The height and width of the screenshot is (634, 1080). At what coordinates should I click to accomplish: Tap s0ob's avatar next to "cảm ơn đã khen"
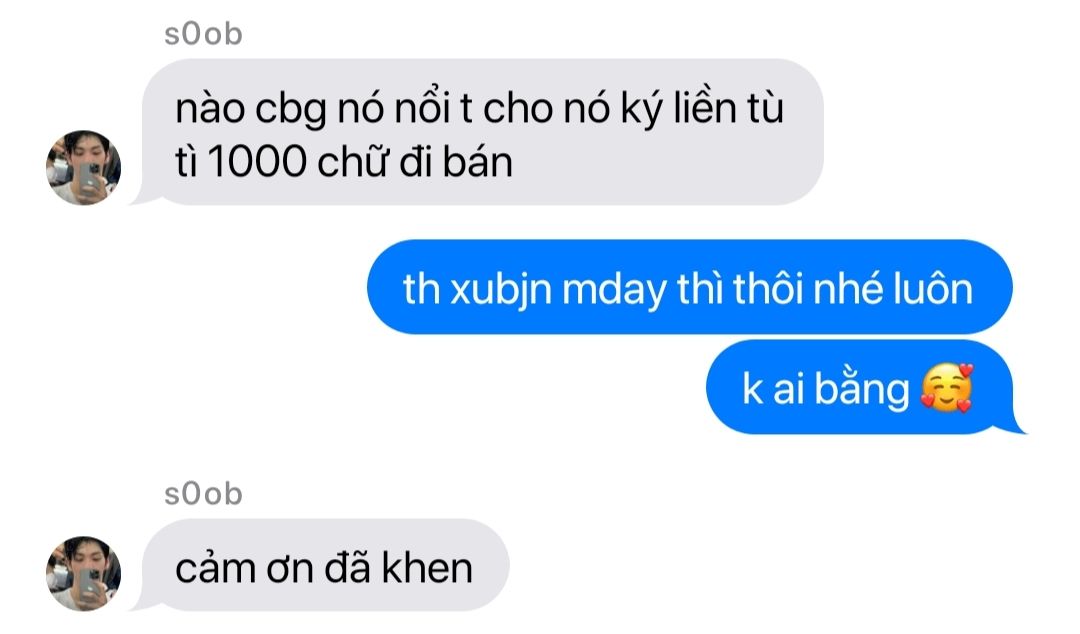pyautogui.click(x=83, y=573)
